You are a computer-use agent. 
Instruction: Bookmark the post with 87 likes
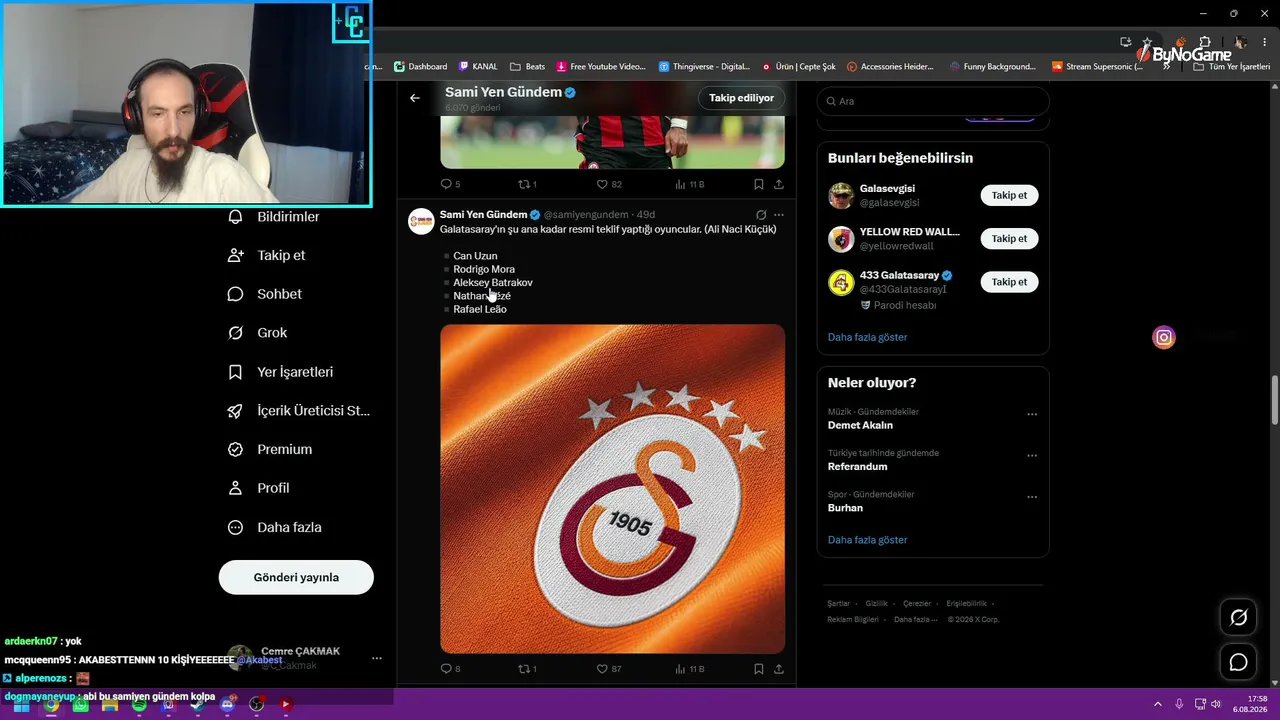click(x=759, y=669)
